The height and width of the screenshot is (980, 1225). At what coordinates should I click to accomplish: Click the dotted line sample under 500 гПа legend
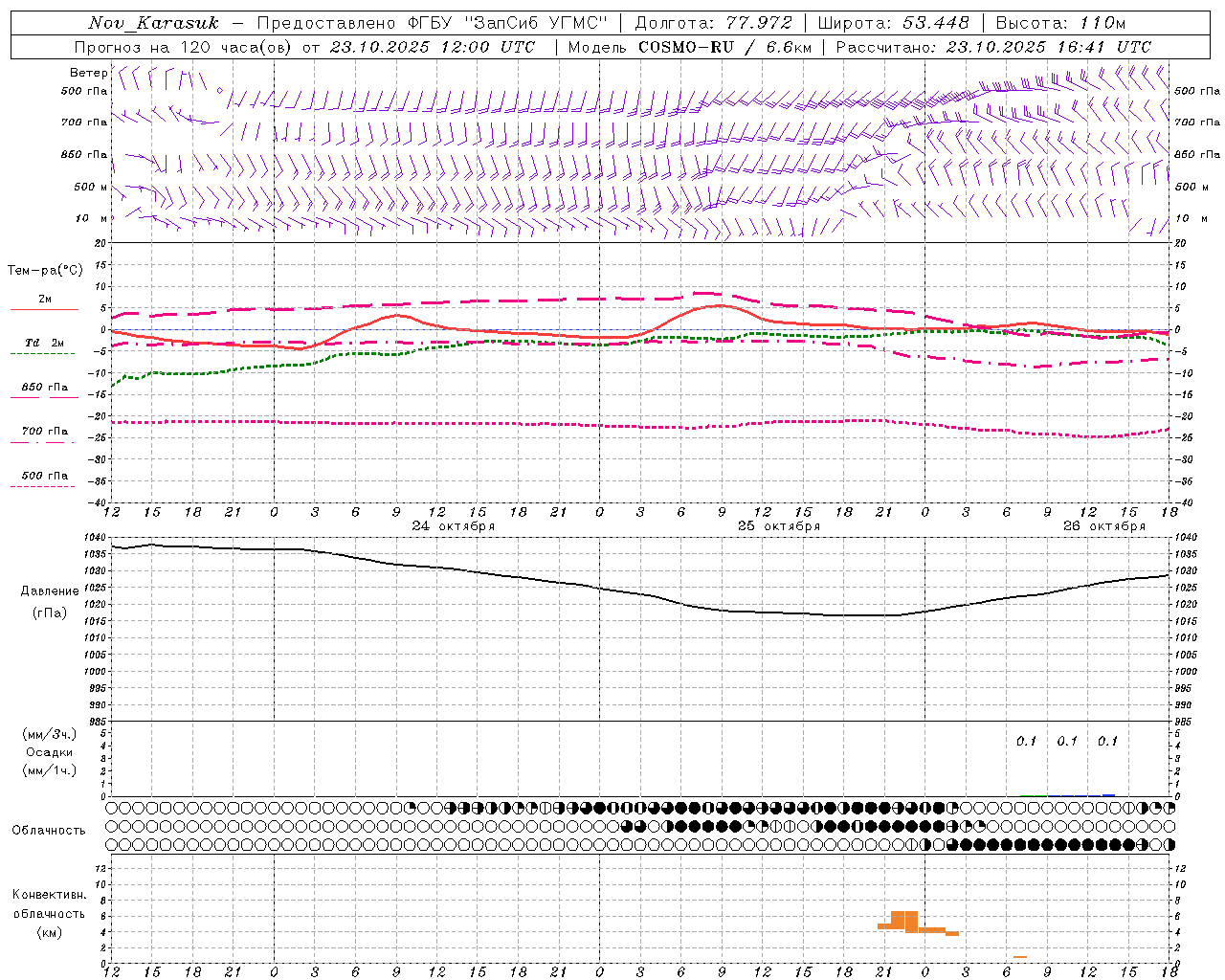click(x=43, y=486)
